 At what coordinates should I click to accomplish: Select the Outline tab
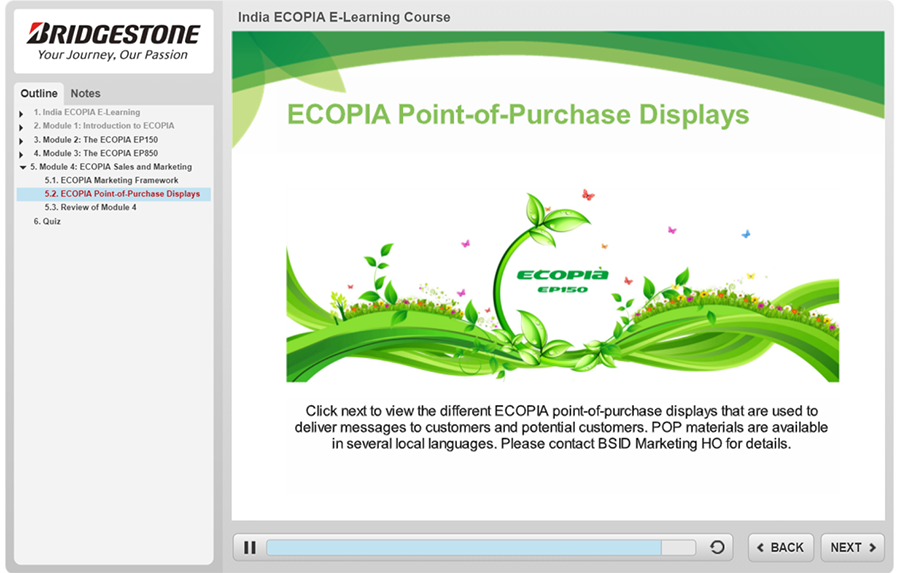tap(39, 93)
